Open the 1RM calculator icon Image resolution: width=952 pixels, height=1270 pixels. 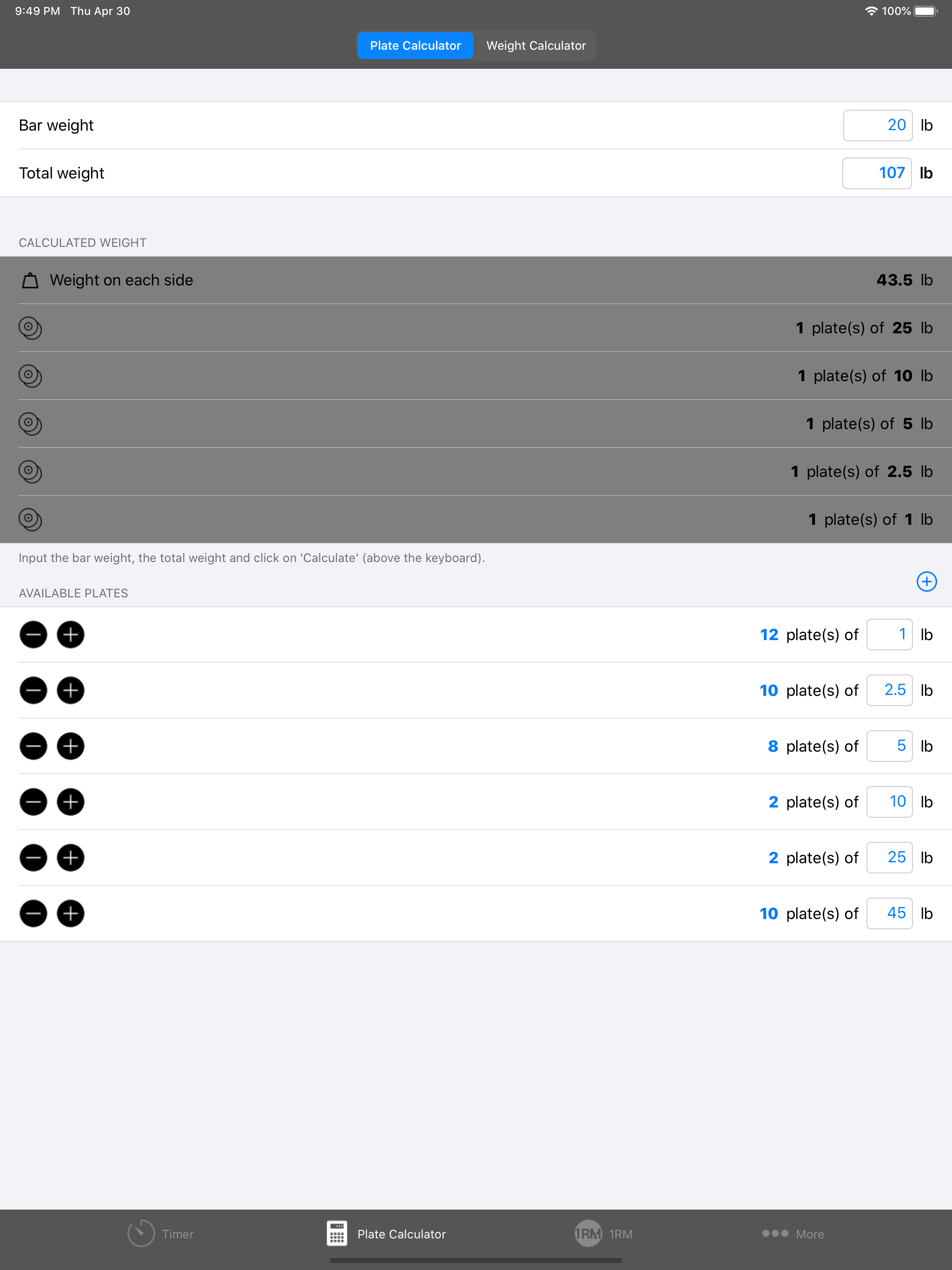588,1233
